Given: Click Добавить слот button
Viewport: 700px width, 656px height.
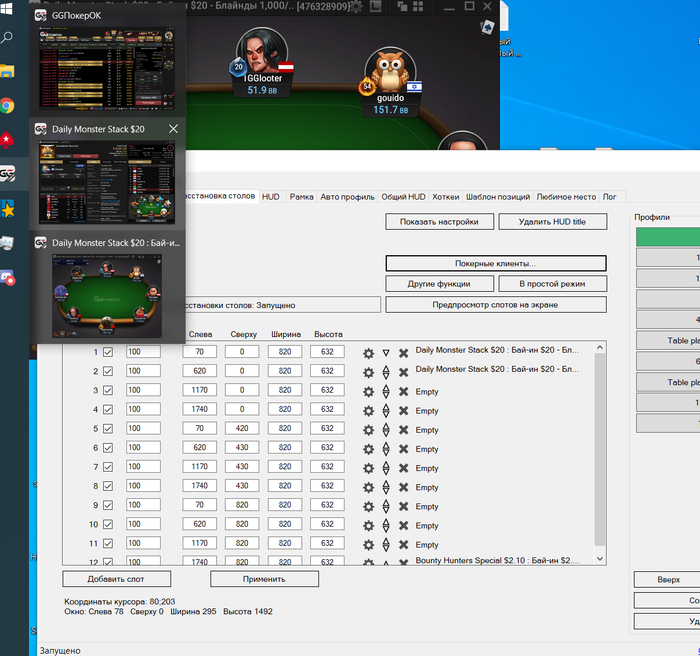Looking at the screenshot, I should click(116, 579).
